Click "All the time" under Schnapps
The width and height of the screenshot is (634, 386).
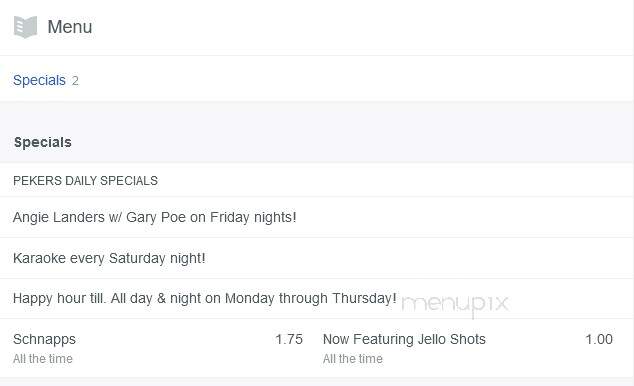pos(43,359)
